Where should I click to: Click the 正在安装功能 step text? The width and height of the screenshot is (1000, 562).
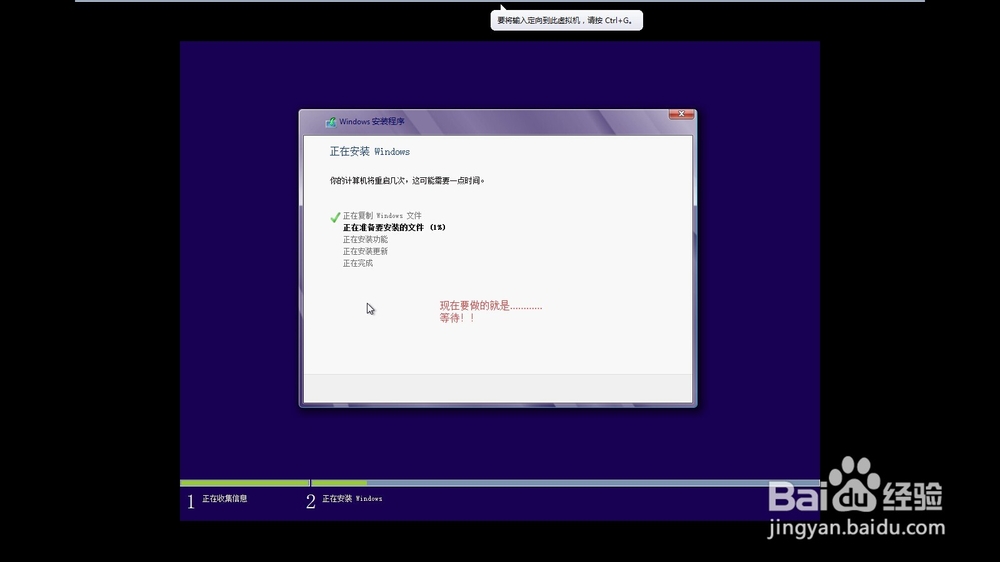[365, 239]
